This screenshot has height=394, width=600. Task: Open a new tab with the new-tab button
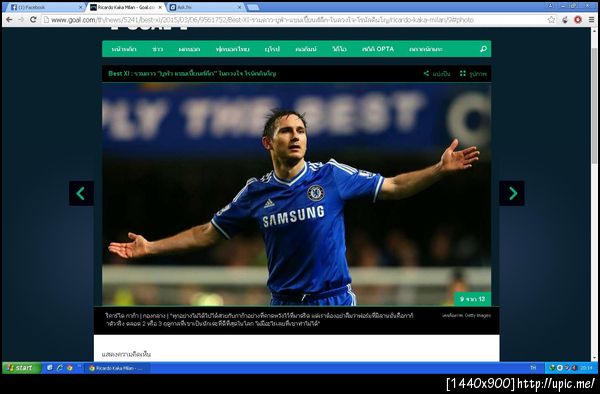coord(253,7)
